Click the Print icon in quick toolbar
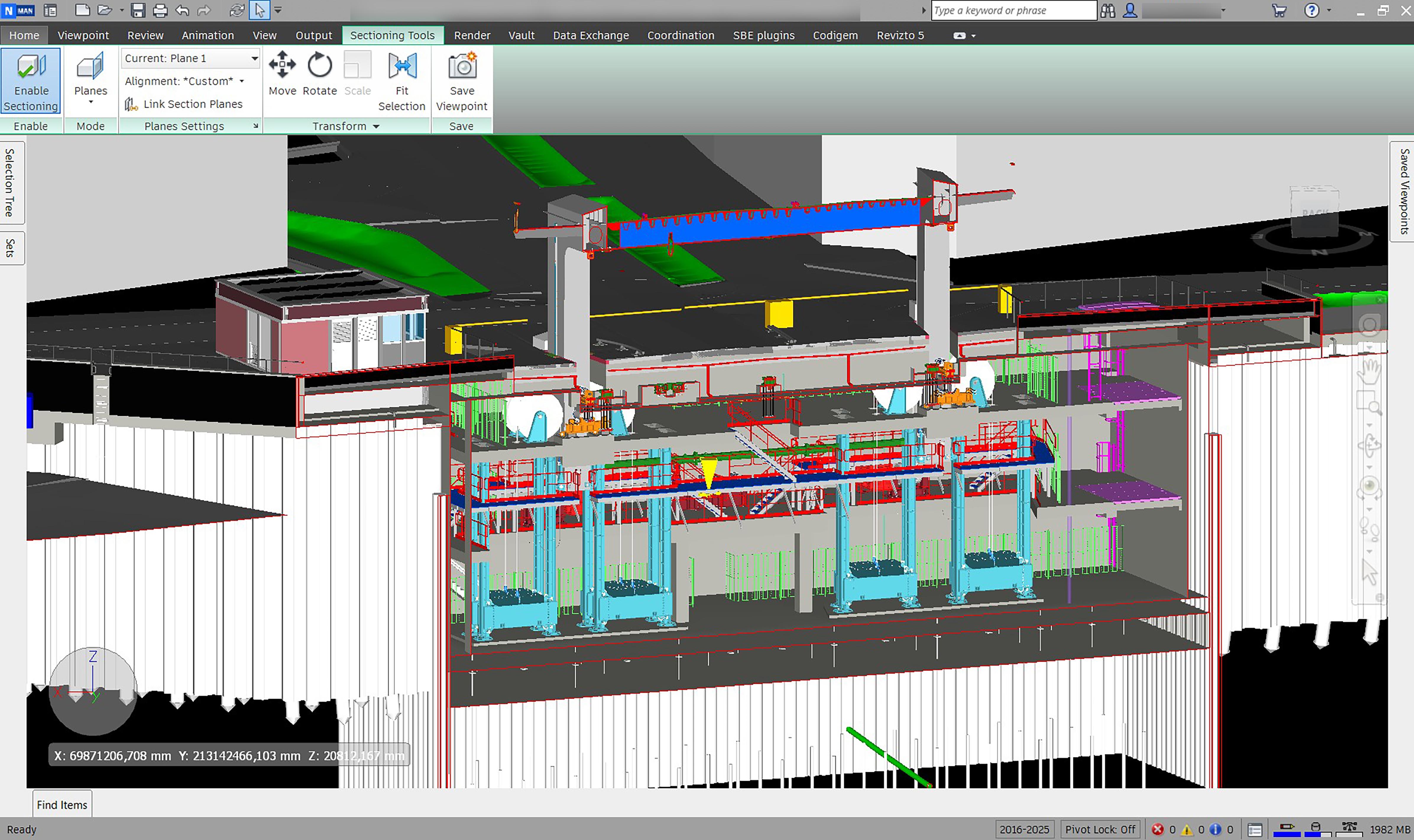 pyautogui.click(x=160, y=10)
